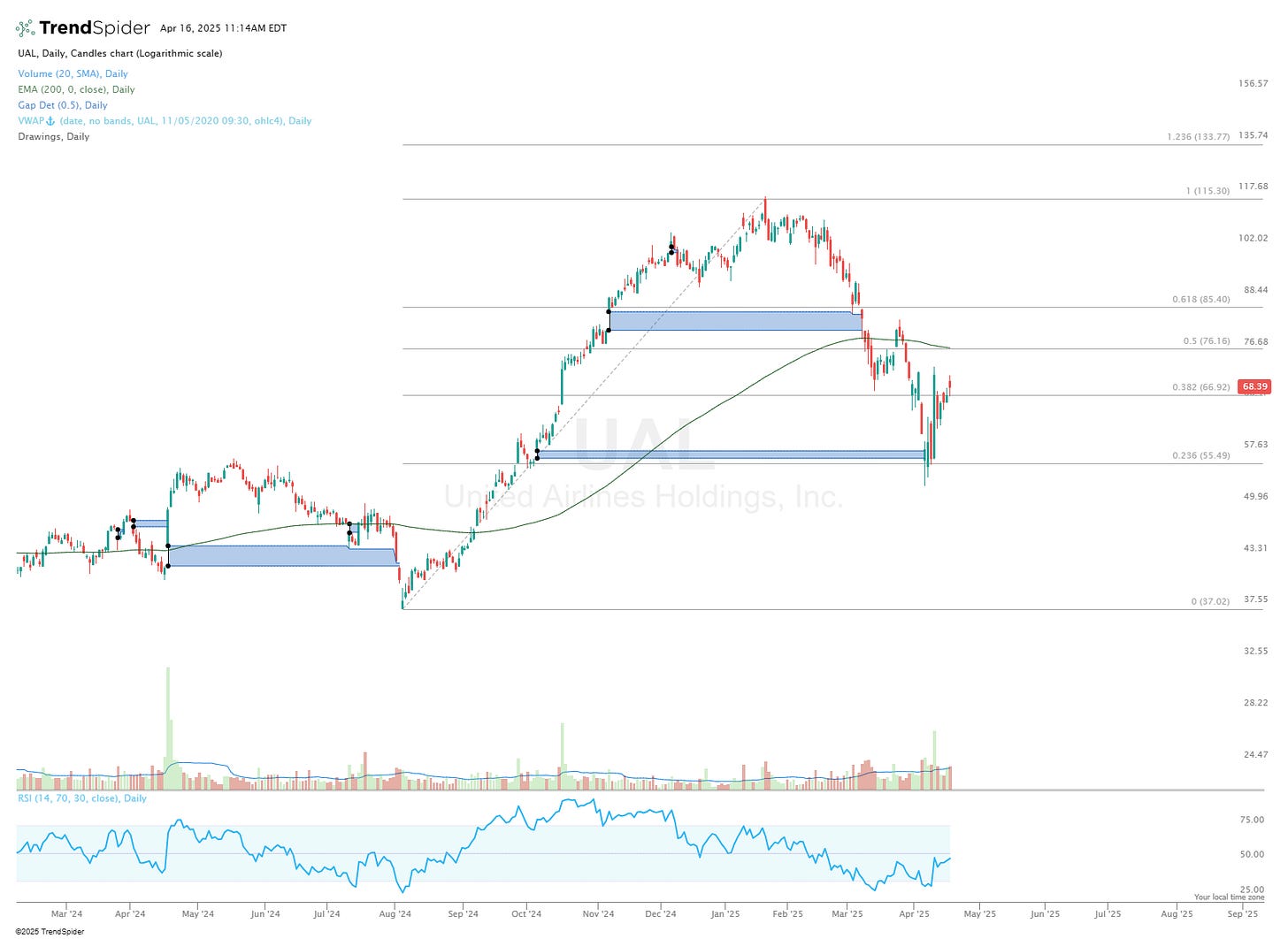Click the 'Apr 16, 2025 11:14AM EDT' timestamp
The image size is (1288, 939).
pyautogui.click(x=223, y=28)
